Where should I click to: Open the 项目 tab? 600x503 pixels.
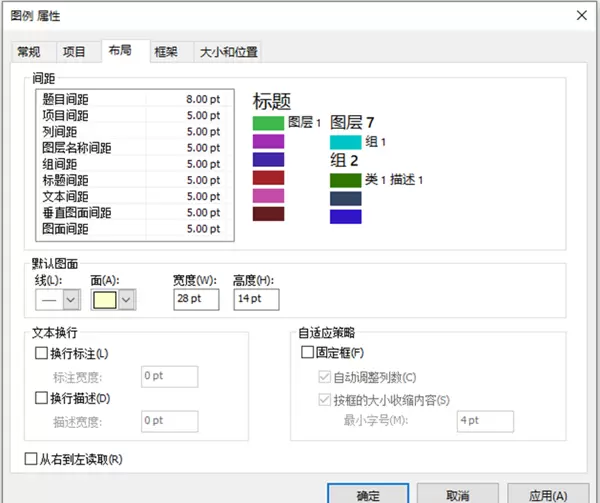point(74,52)
